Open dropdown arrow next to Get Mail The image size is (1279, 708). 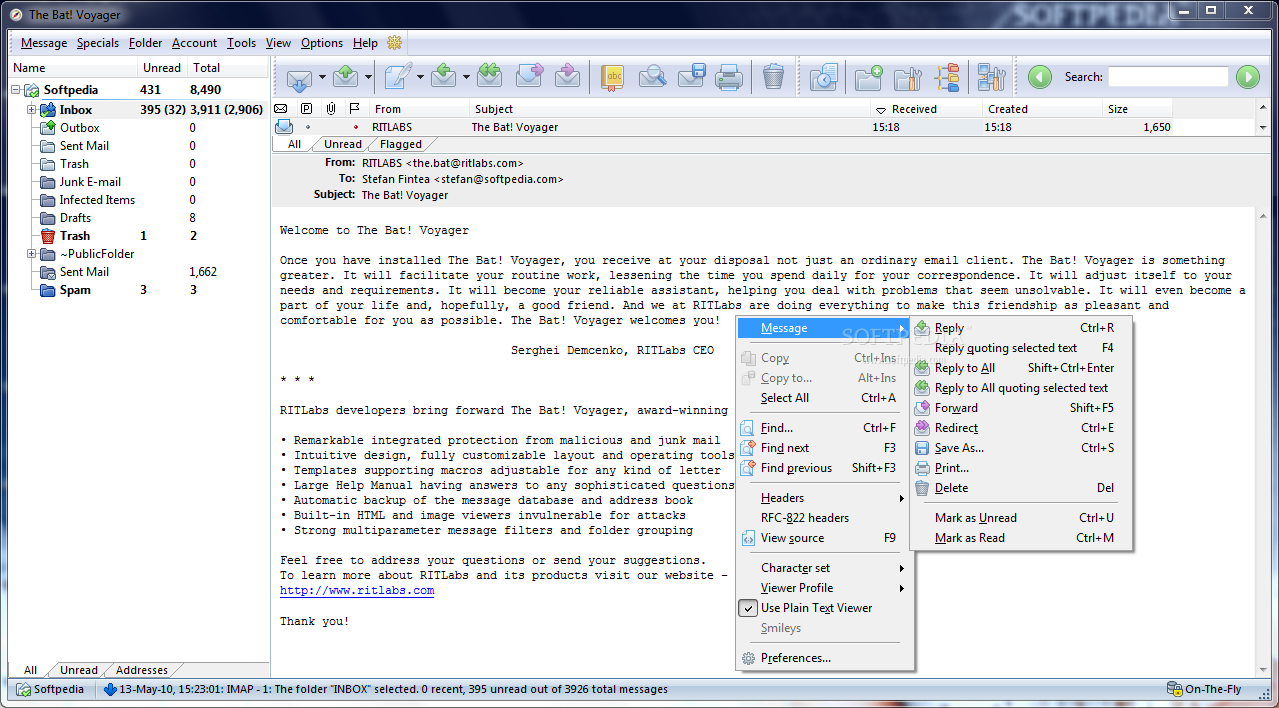pos(322,77)
